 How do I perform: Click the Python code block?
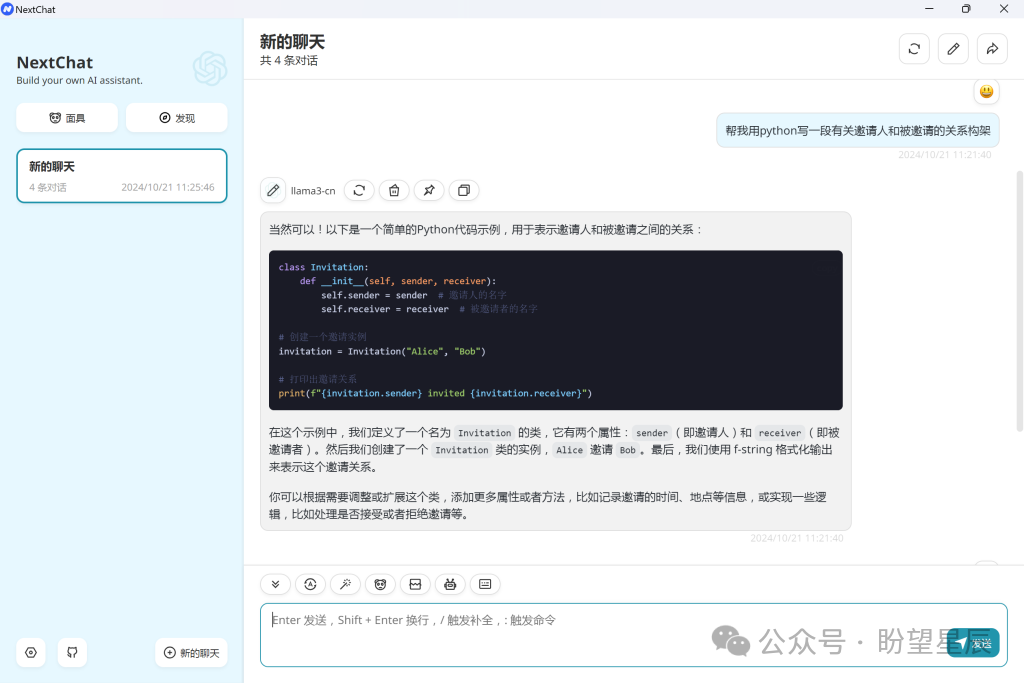pyautogui.click(x=556, y=330)
